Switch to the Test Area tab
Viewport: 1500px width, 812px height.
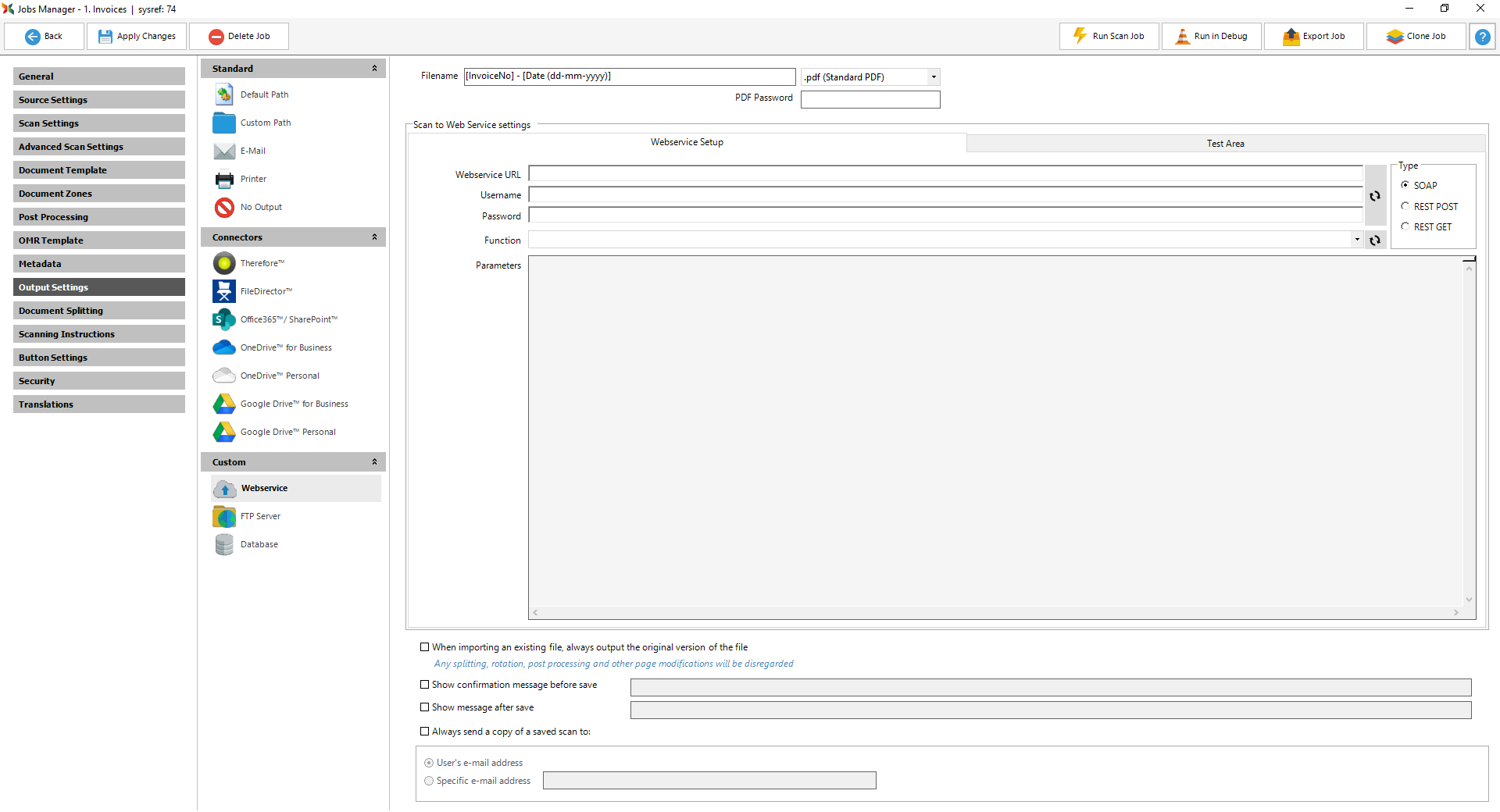[1225, 144]
